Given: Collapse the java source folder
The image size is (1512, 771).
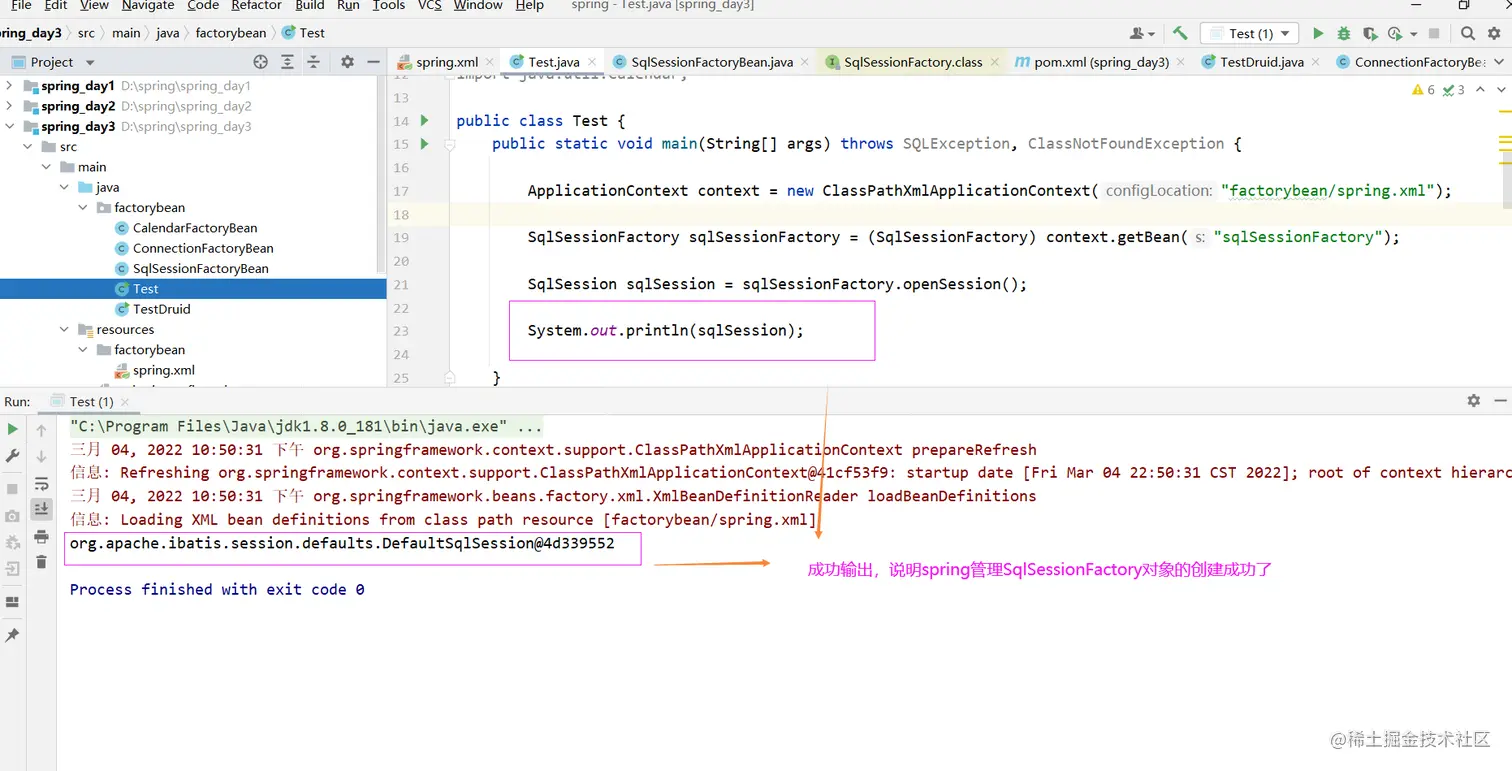Looking at the screenshot, I should click(x=65, y=187).
